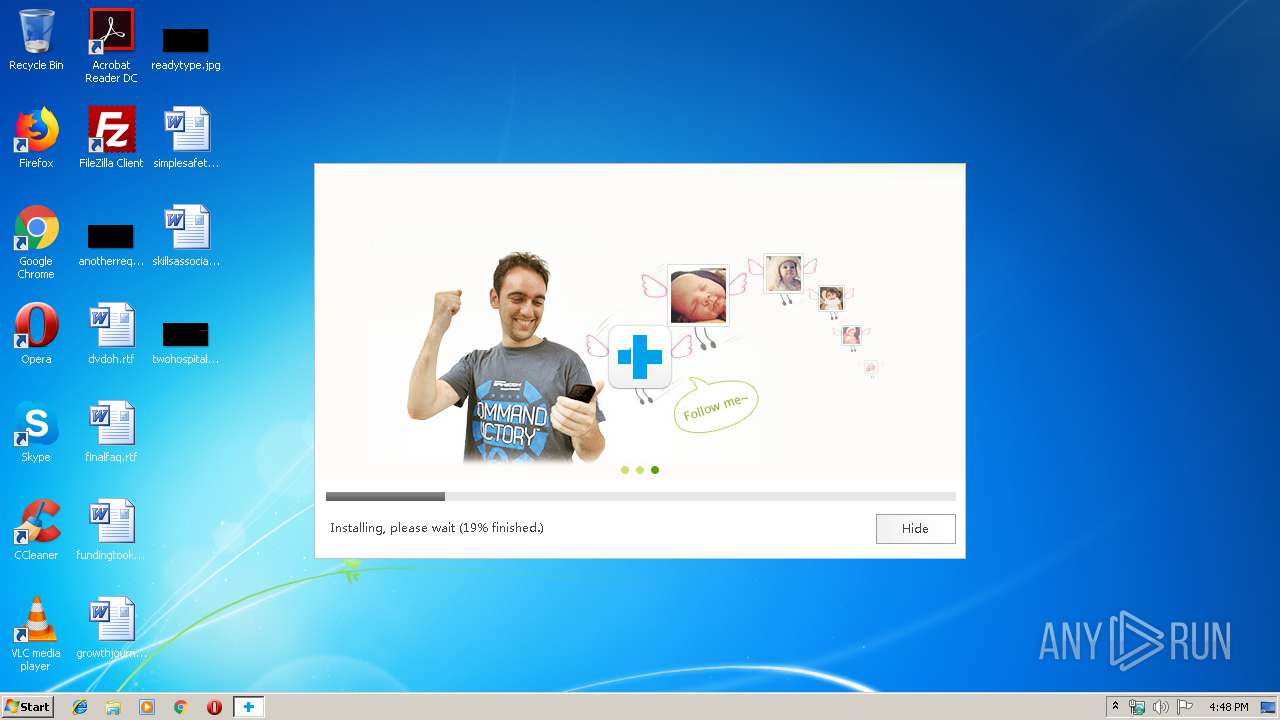Viewport: 1280px width, 720px height.
Task: Launch the Firefox desktop shortcut
Action: [36, 138]
